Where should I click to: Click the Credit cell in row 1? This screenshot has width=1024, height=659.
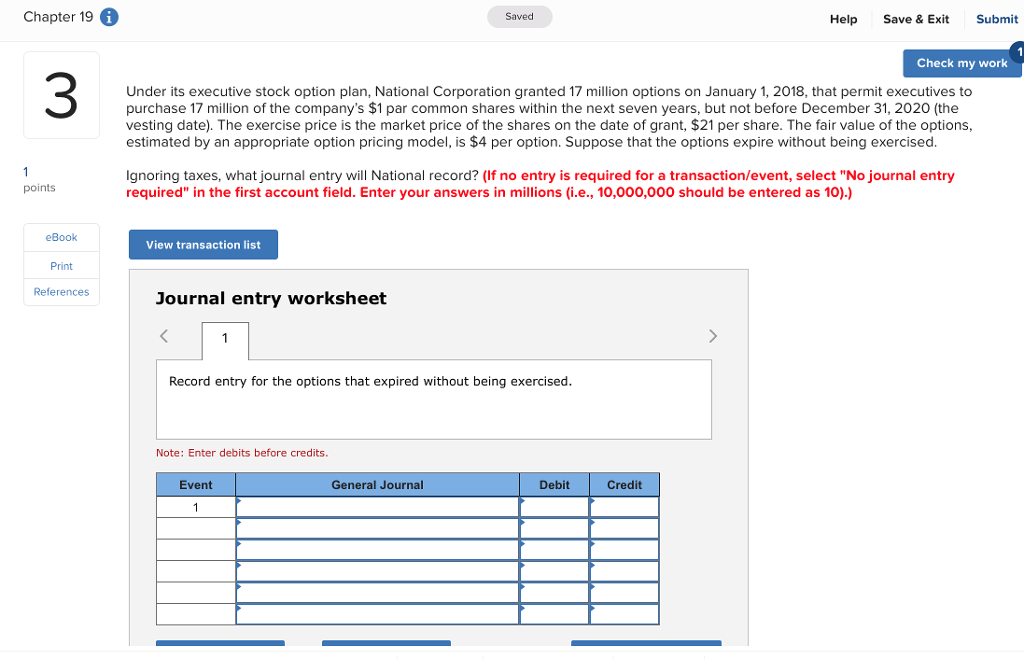pyautogui.click(x=624, y=507)
